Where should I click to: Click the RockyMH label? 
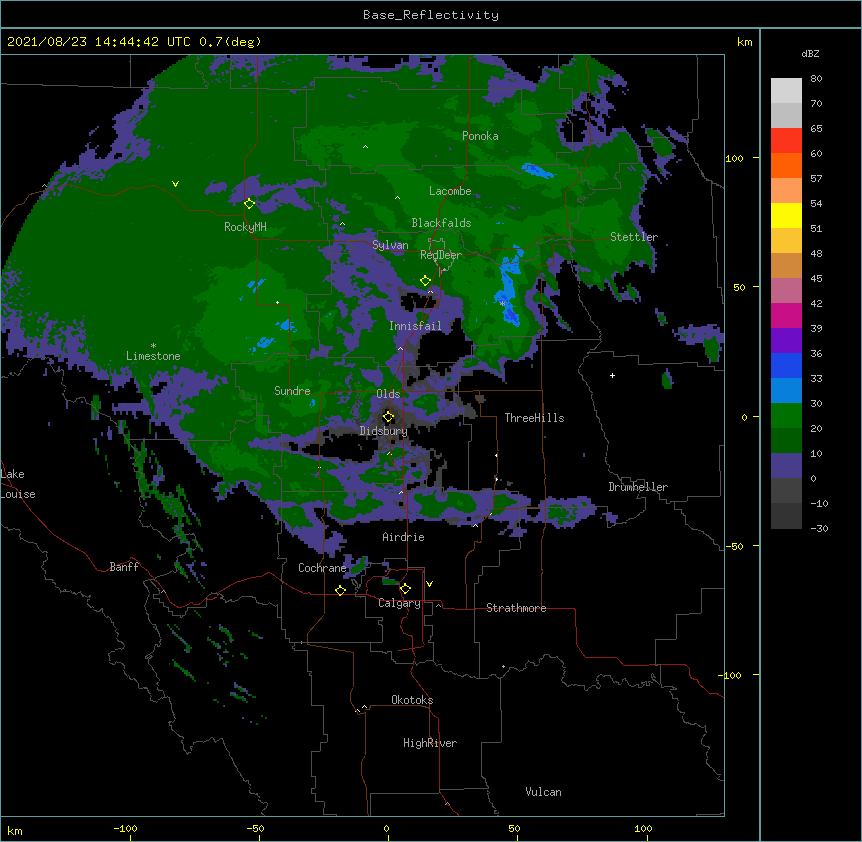click(245, 227)
